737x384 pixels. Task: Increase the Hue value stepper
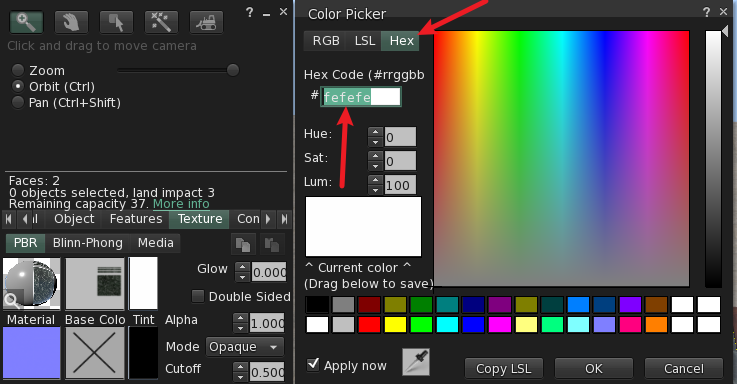pos(375,132)
